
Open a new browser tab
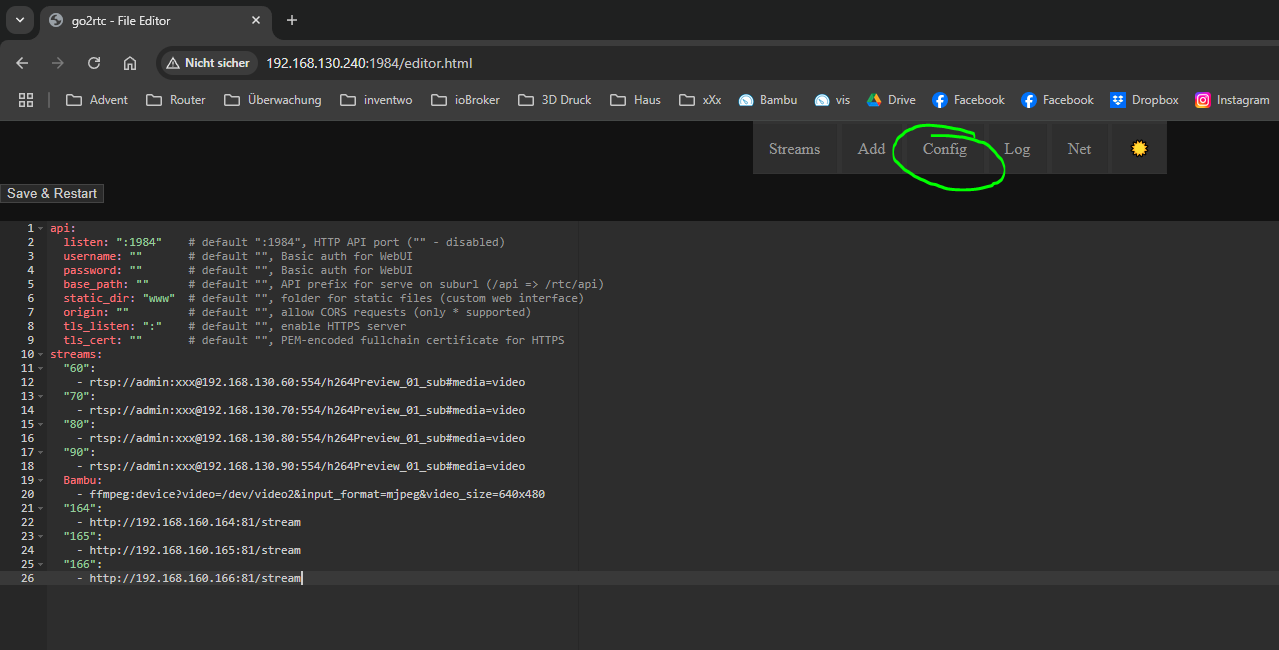292,20
